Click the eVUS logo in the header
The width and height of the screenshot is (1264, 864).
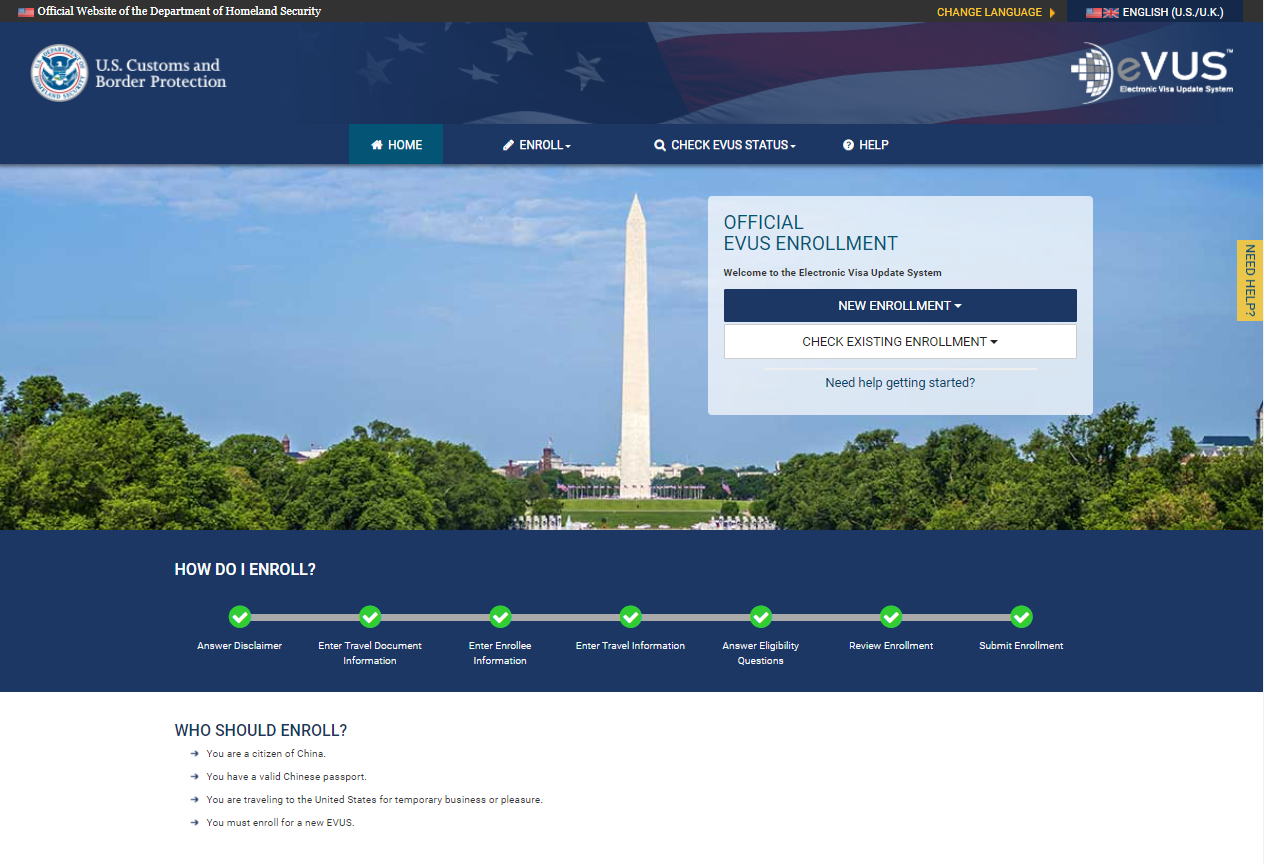click(x=1152, y=72)
